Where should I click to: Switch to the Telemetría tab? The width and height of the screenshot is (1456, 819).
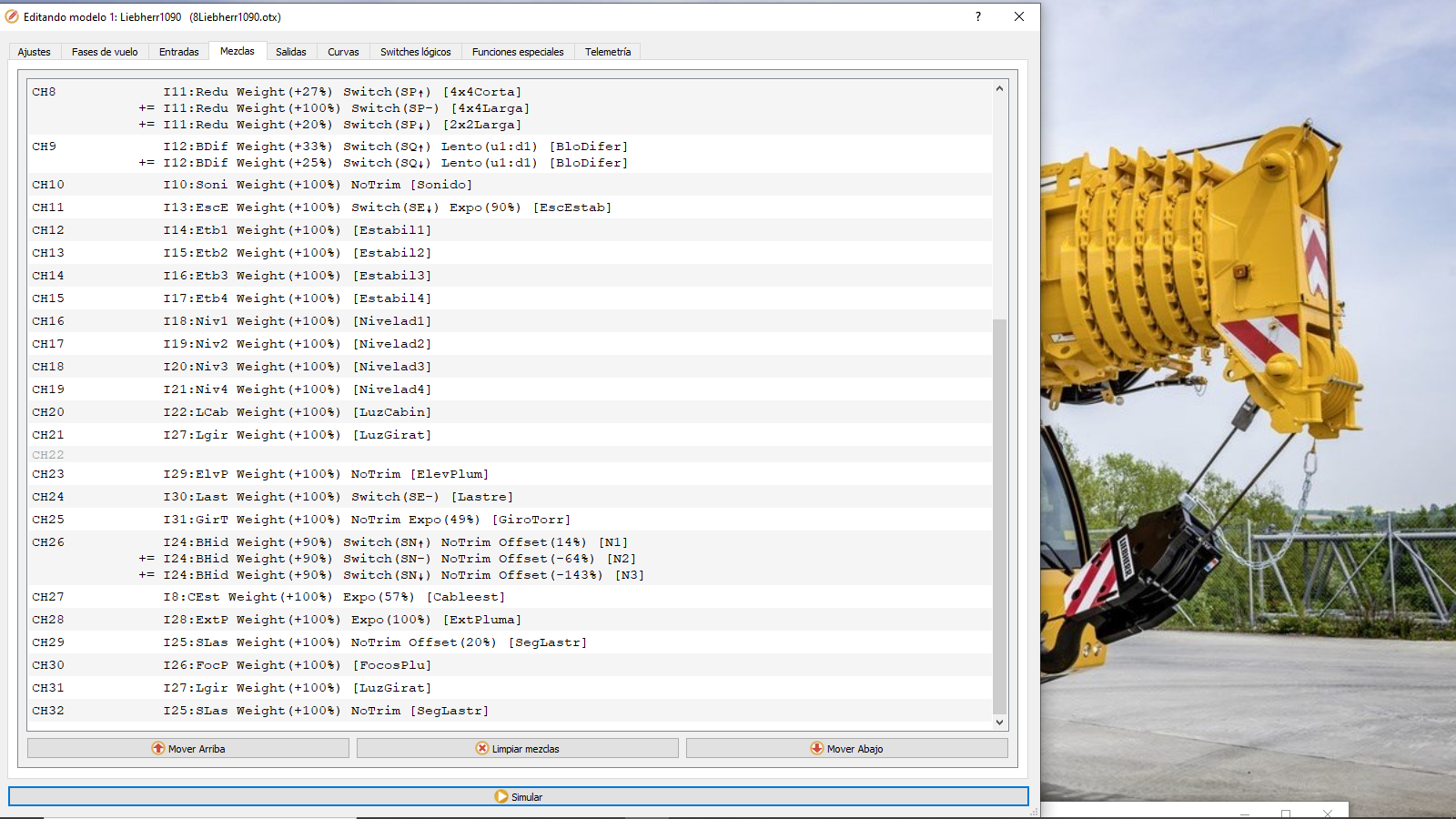click(608, 52)
